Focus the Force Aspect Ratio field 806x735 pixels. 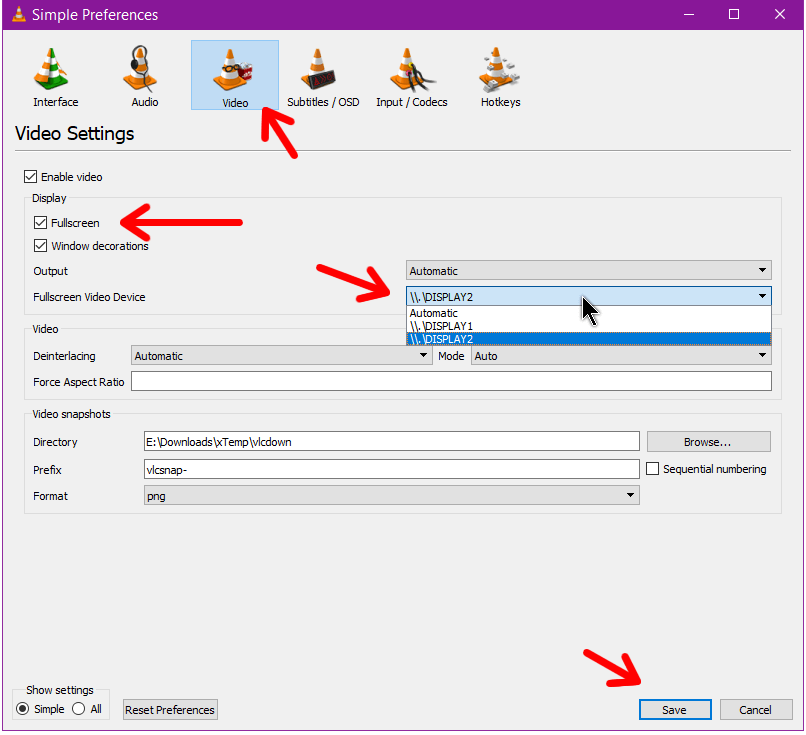pyautogui.click(x=451, y=381)
